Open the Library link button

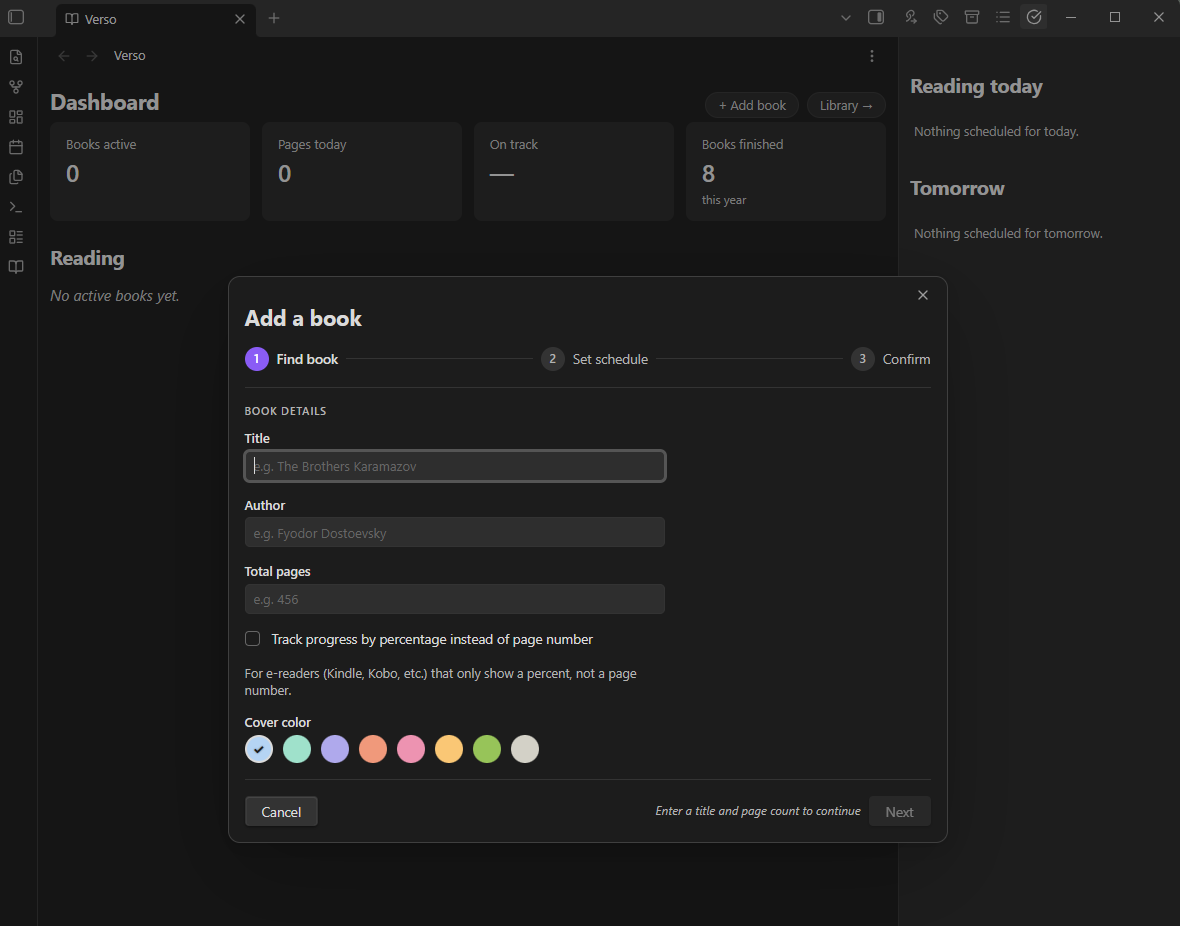coord(846,105)
